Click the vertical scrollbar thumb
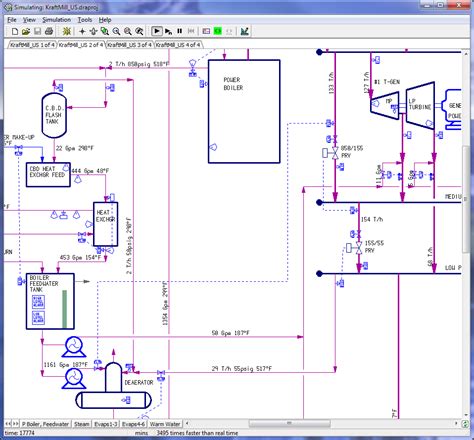This screenshot has height=440, width=474. (x=466, y=199)
